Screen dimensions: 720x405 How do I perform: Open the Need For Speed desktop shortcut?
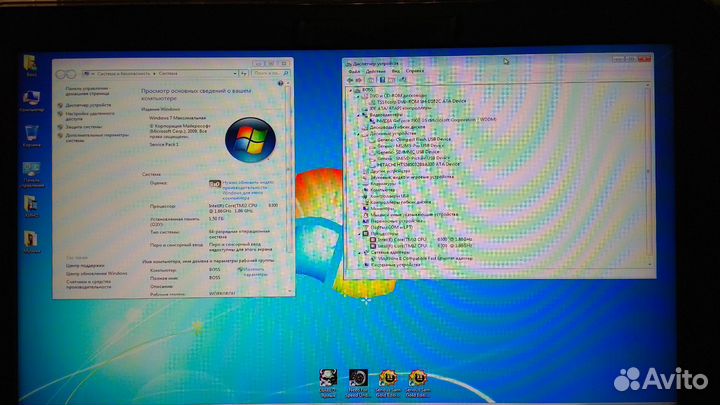click(358, 383)
